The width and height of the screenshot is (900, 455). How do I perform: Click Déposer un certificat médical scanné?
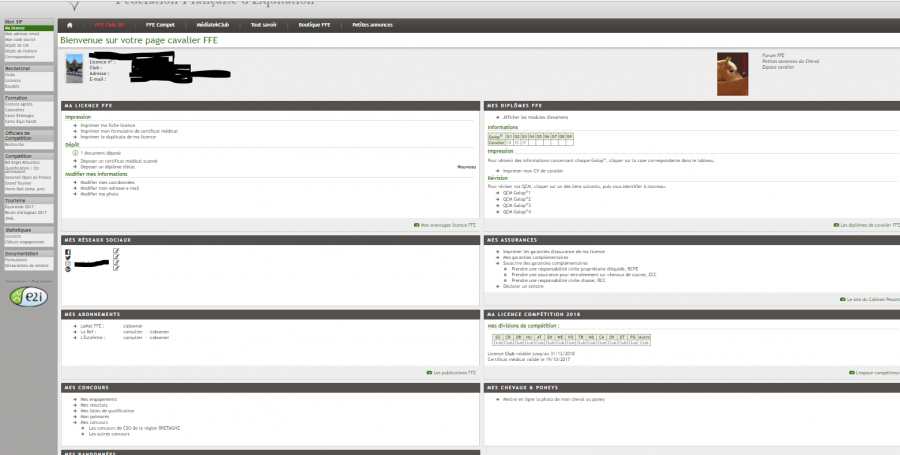pos(119,161)
